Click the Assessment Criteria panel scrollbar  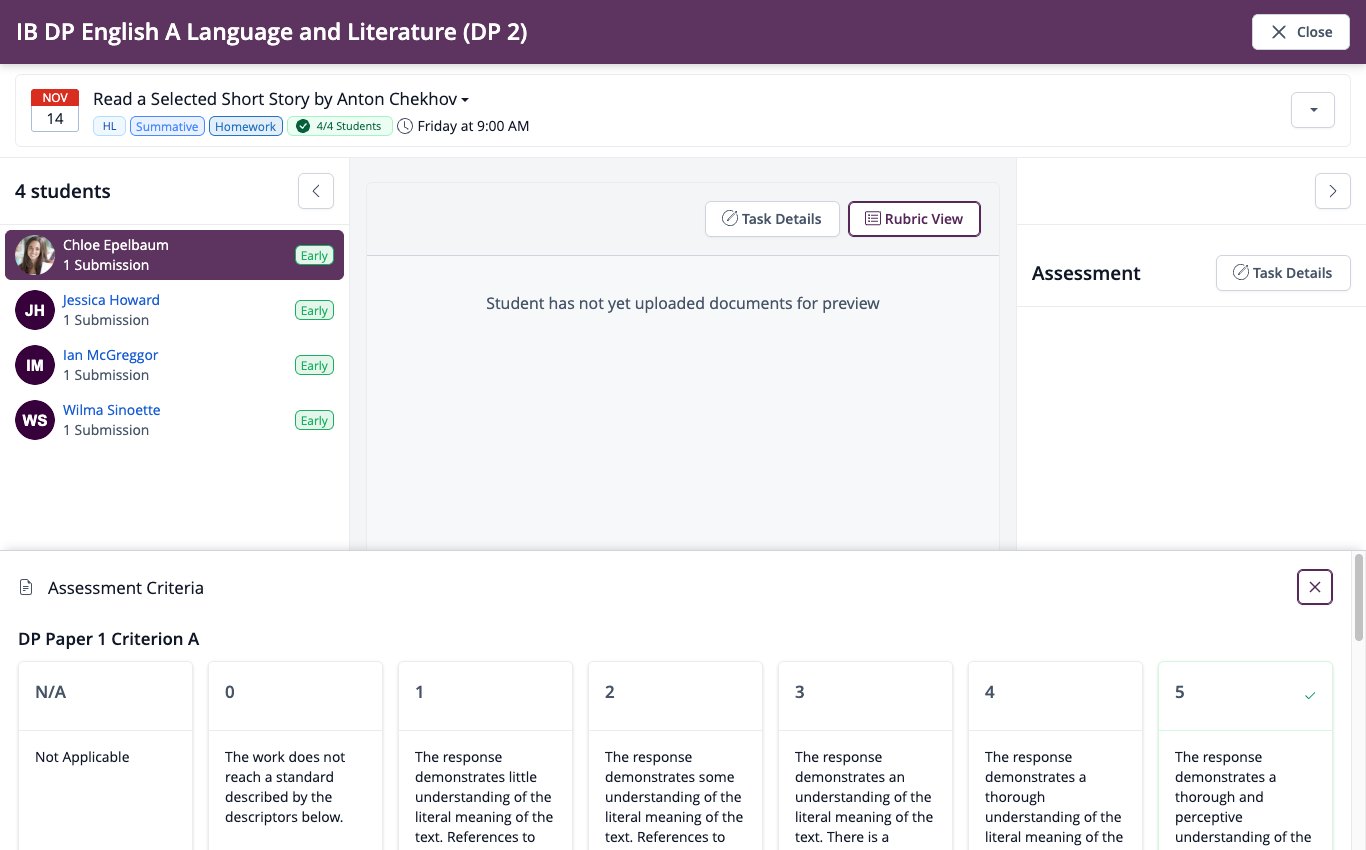click(1358, 597)
